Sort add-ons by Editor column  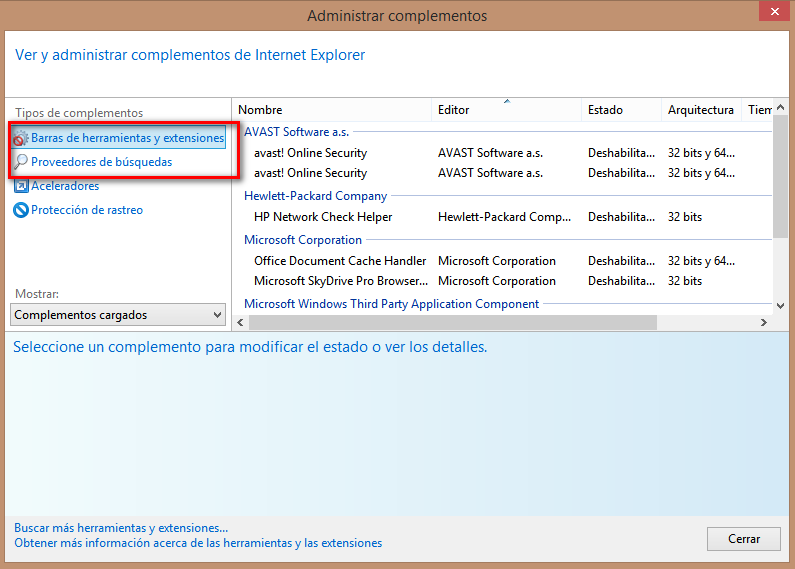[506, 110]
